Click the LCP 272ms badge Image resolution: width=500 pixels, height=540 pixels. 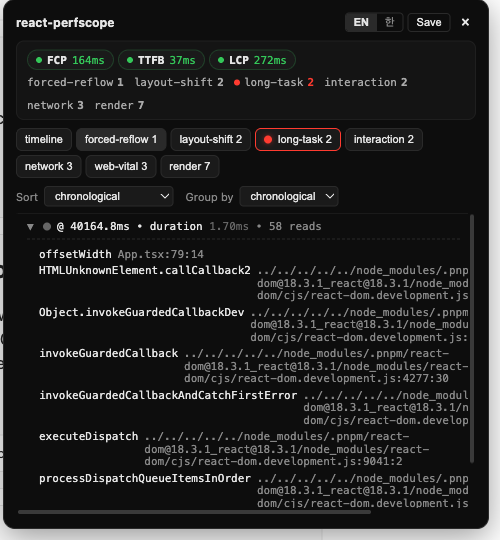coord(252,60)
